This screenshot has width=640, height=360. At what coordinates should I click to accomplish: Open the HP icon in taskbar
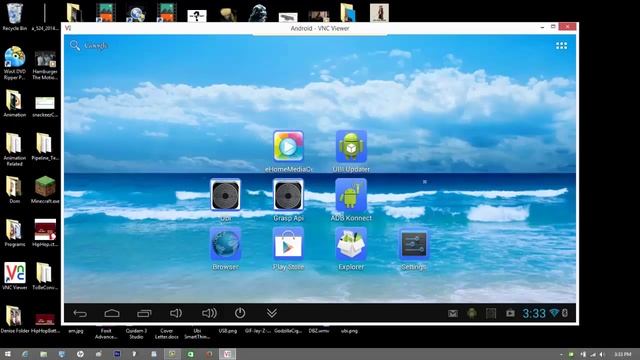[80, 354]
